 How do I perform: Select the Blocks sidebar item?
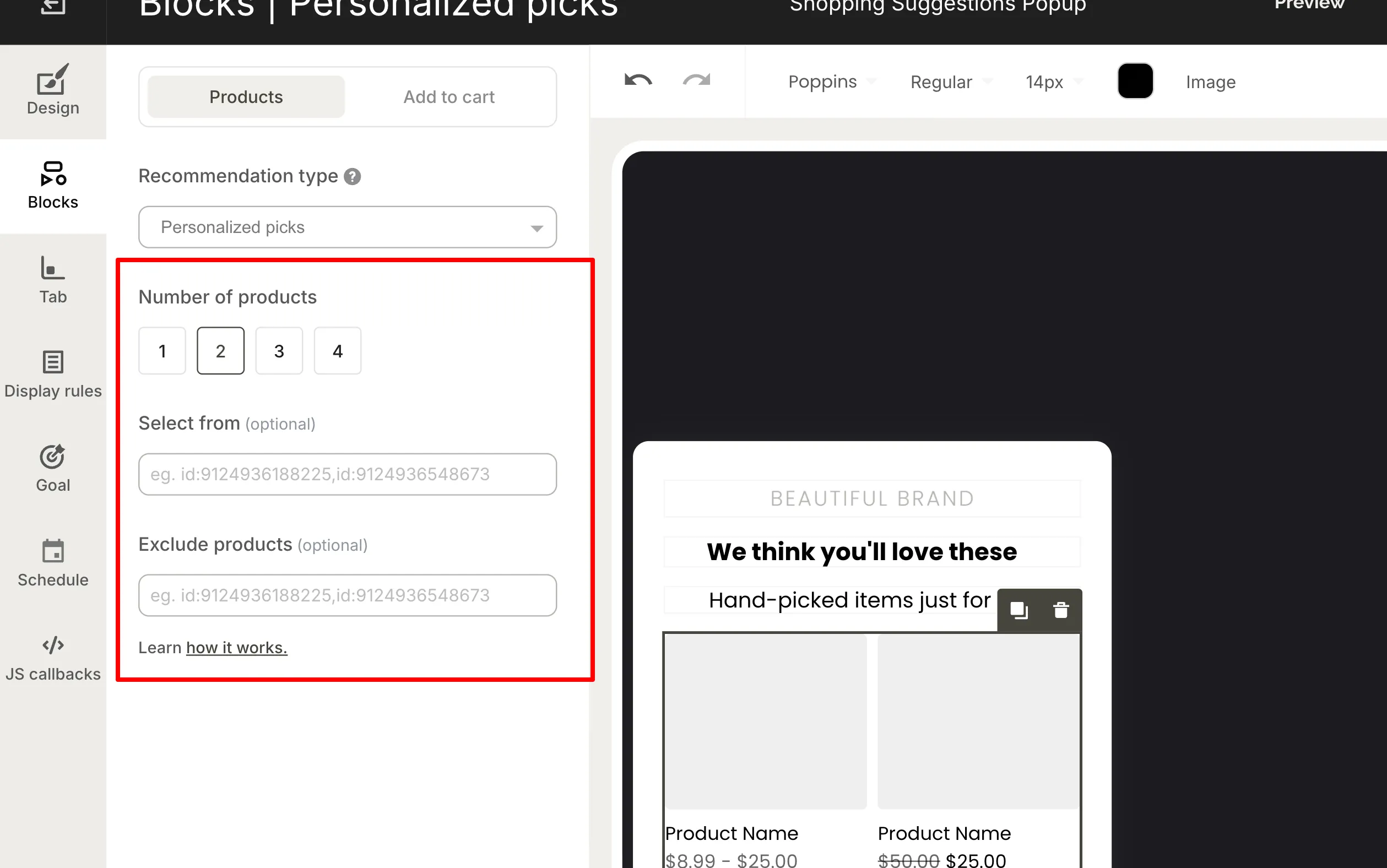[53, 186]
